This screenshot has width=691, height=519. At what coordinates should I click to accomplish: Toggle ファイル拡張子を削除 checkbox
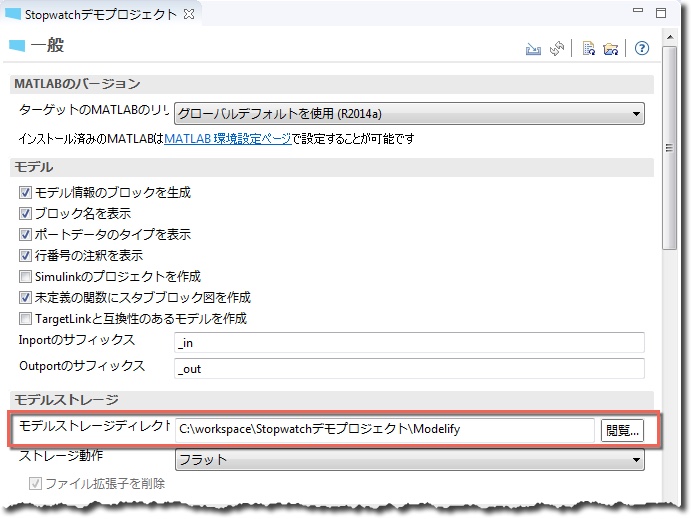click(x=35, y=484)
